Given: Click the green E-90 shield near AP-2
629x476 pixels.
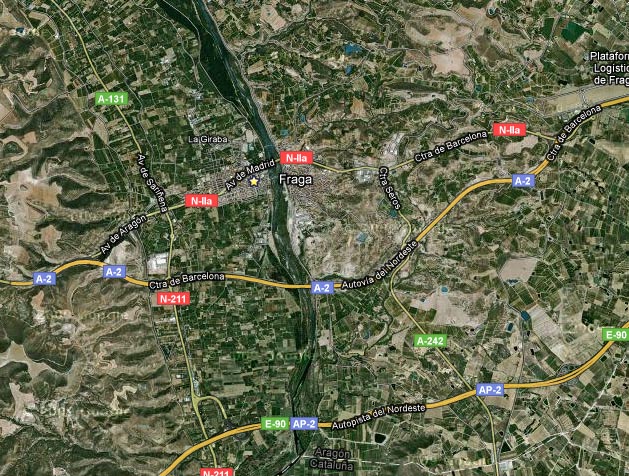Looking at the screenshot, I should click(x=275, y=423).
